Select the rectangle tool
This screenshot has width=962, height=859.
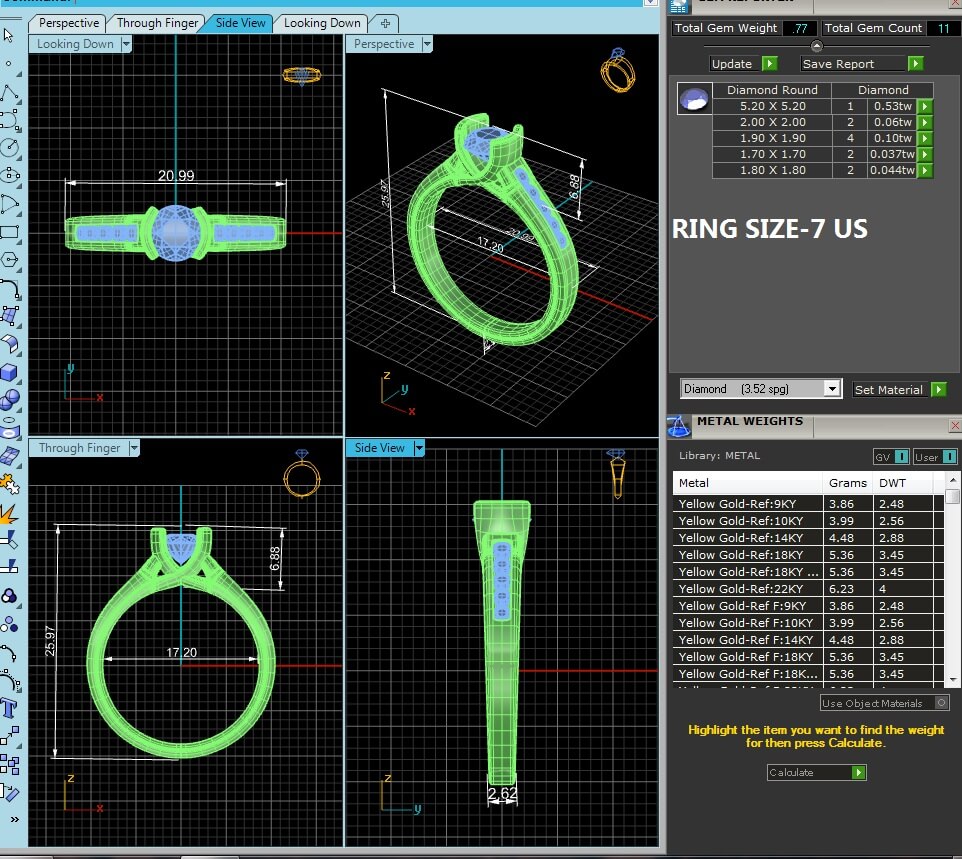(x=9, y=232)
